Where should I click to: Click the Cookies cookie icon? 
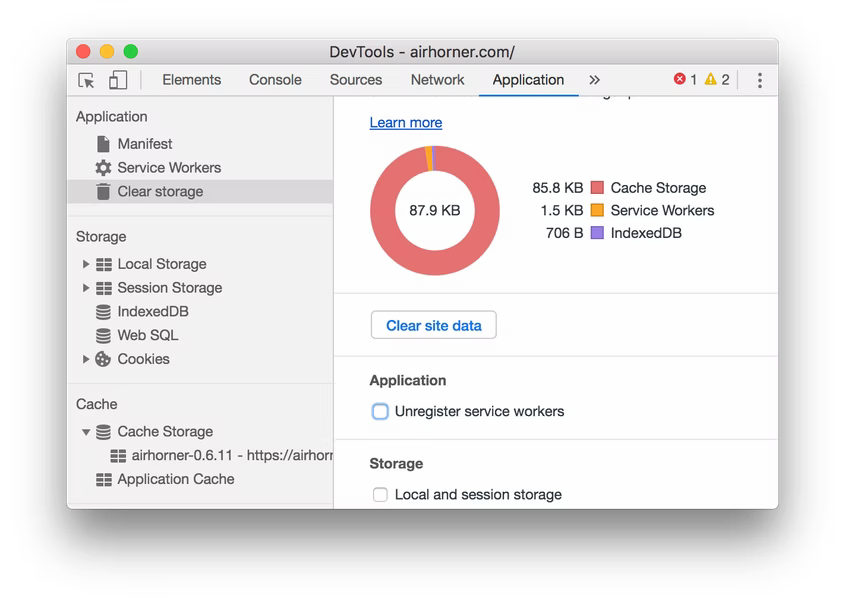(103, 359)
